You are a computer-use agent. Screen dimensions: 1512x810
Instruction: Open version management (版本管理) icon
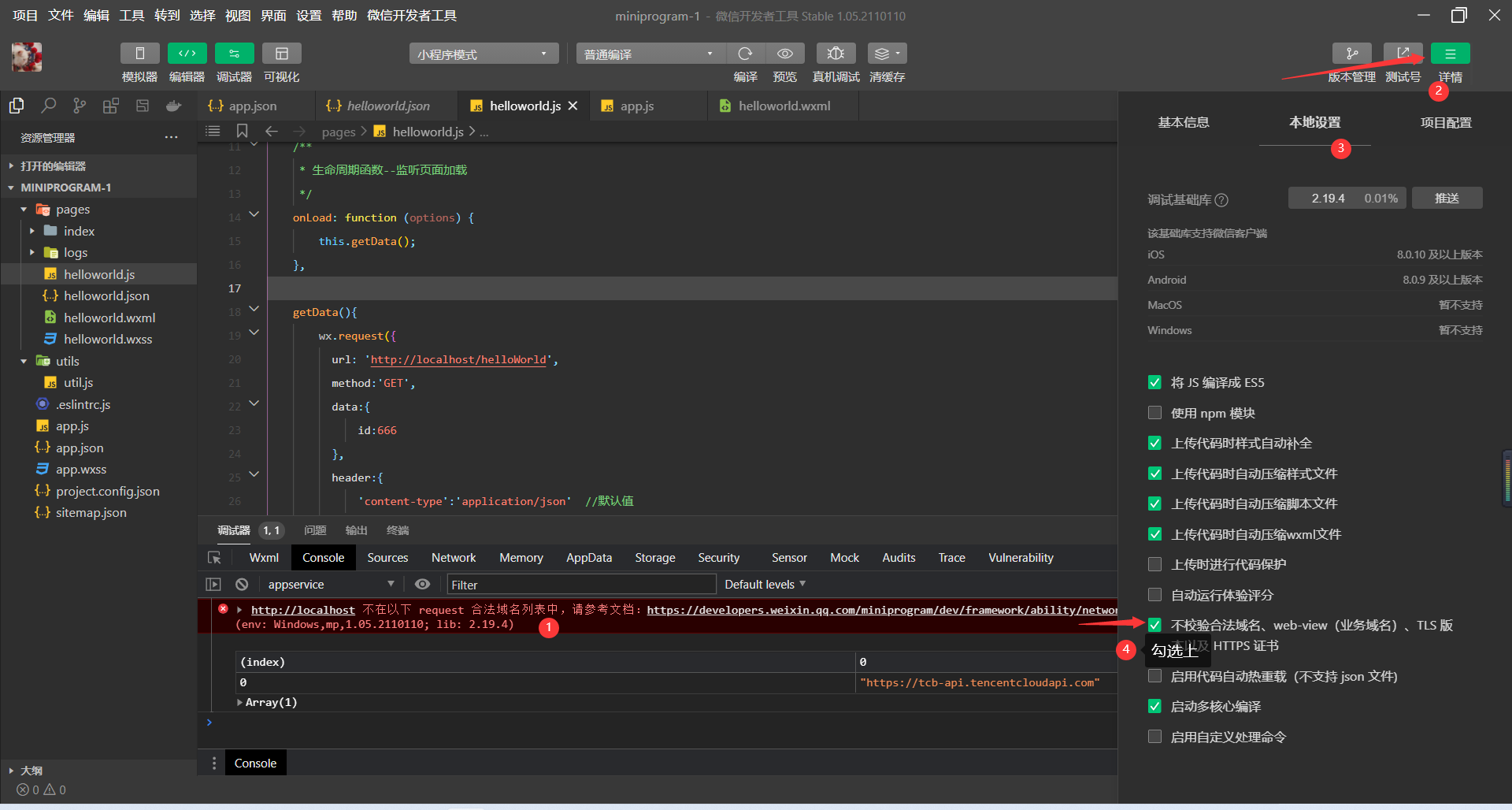pyautogui.click(x=1352, y=54)
